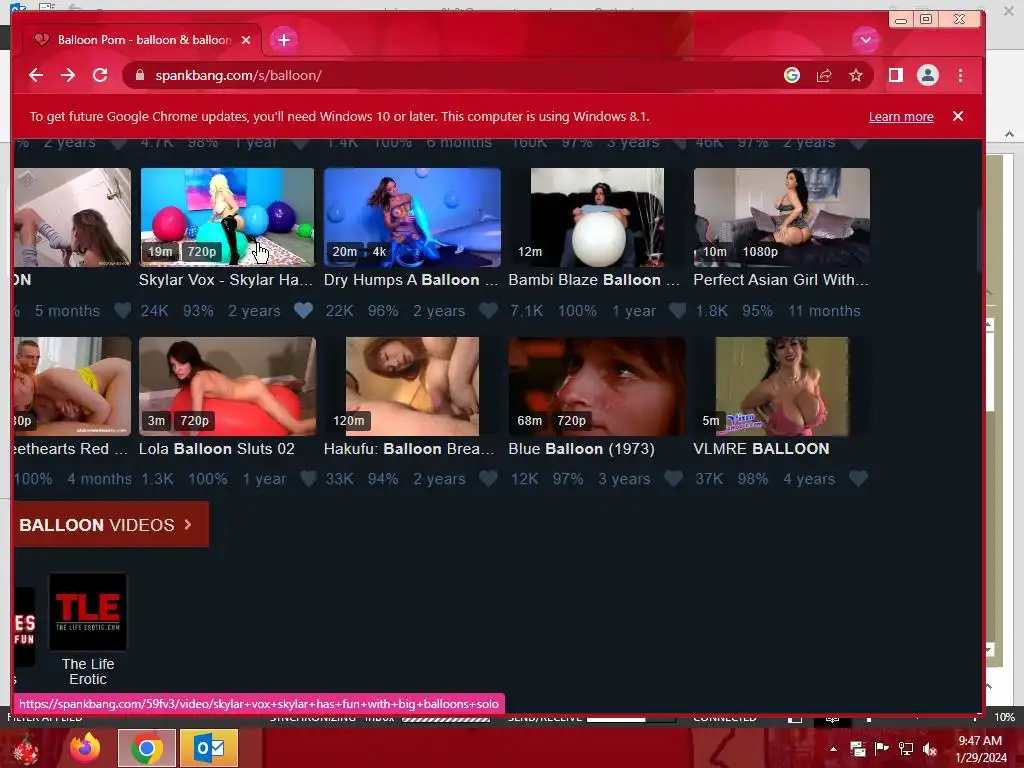Toggle the favorite heart for Hakufu video

(488, 479)
